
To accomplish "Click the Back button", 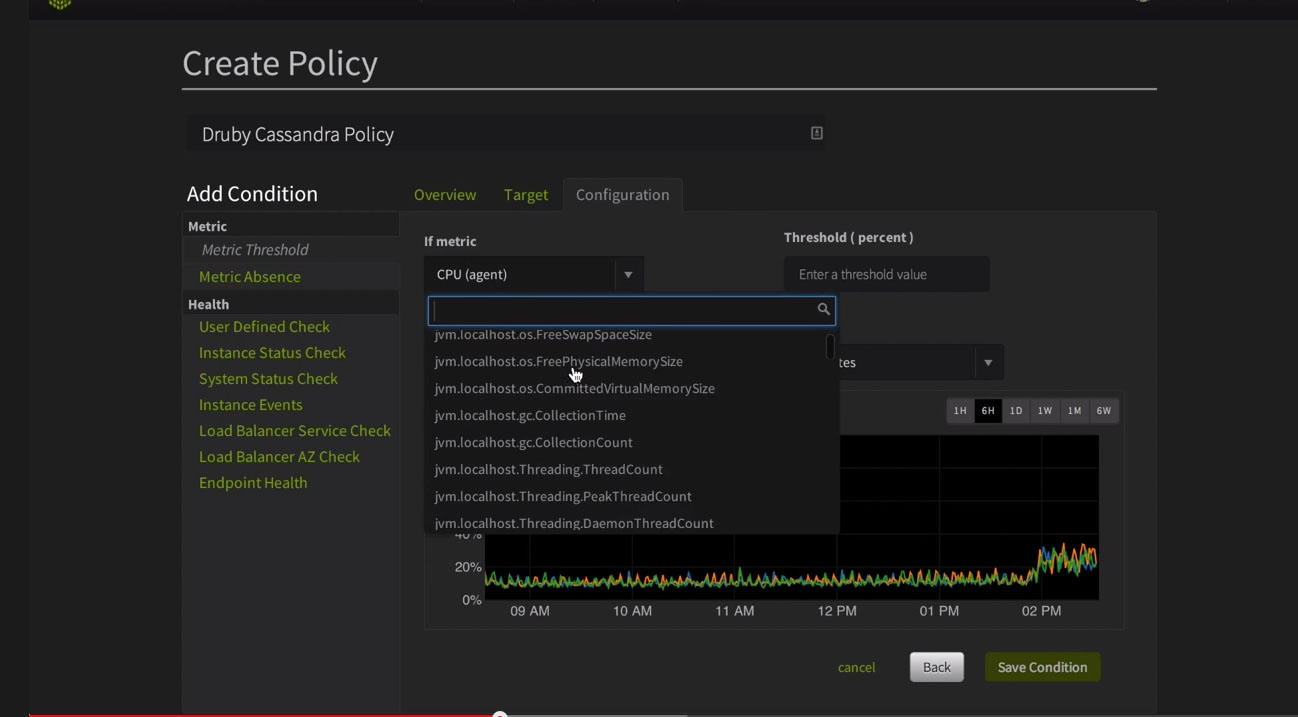I will tap(935, 666).
